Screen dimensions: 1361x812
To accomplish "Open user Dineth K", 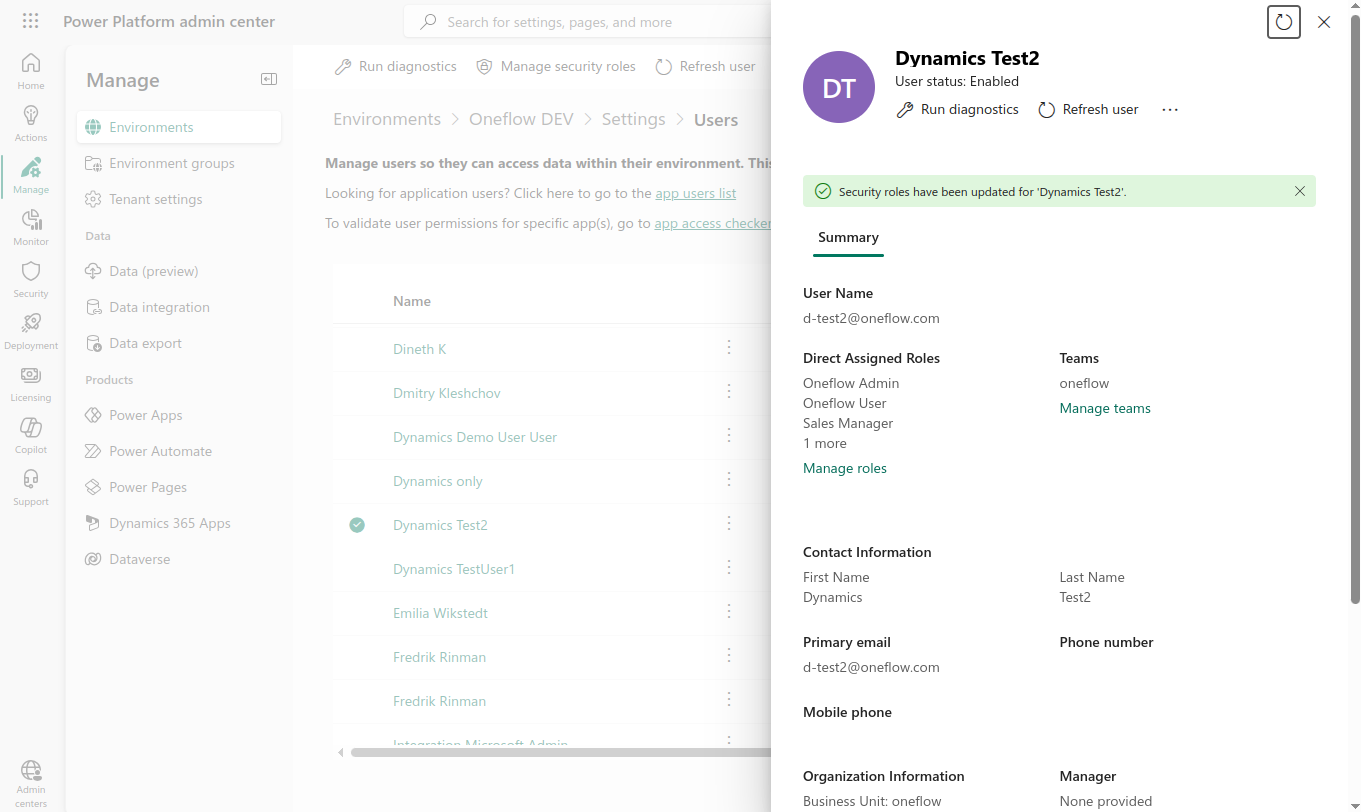I will click(420, 349).
